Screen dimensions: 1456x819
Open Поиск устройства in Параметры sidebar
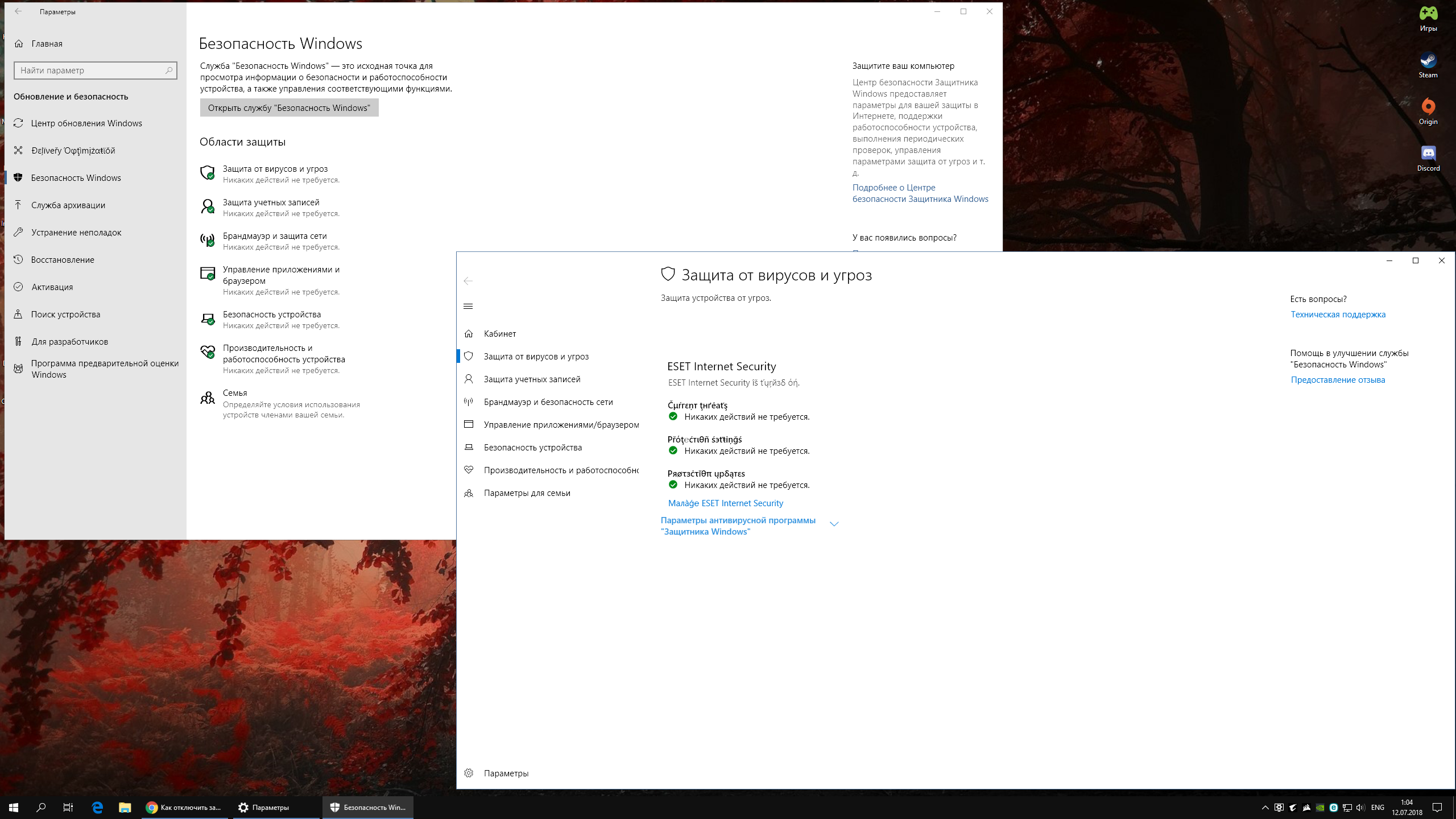(x=96, y=315)
